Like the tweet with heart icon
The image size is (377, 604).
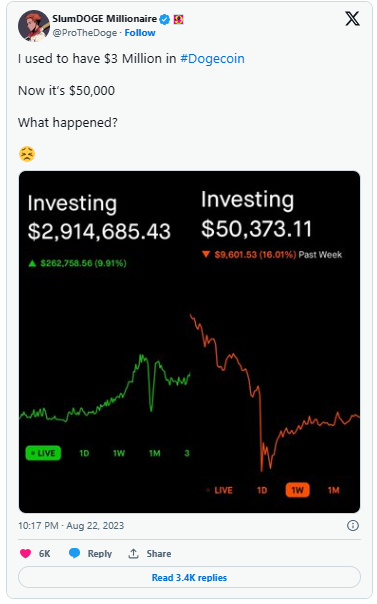pos(25,554)
